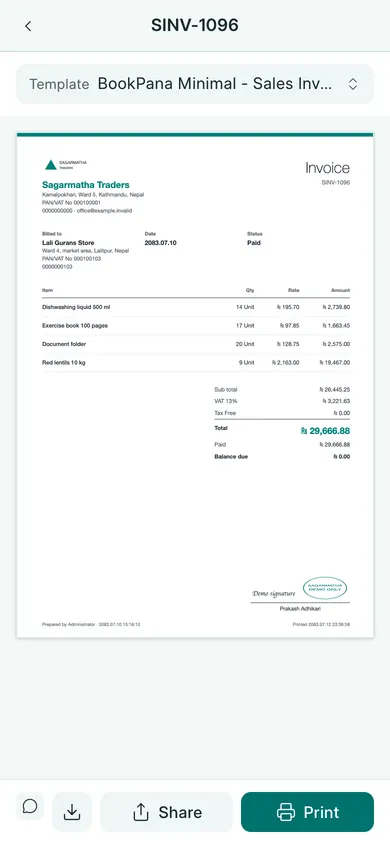390x844 pixels.
Task: Select the 'Lali Gurans Store' customer name
Action: click(68, 243)
